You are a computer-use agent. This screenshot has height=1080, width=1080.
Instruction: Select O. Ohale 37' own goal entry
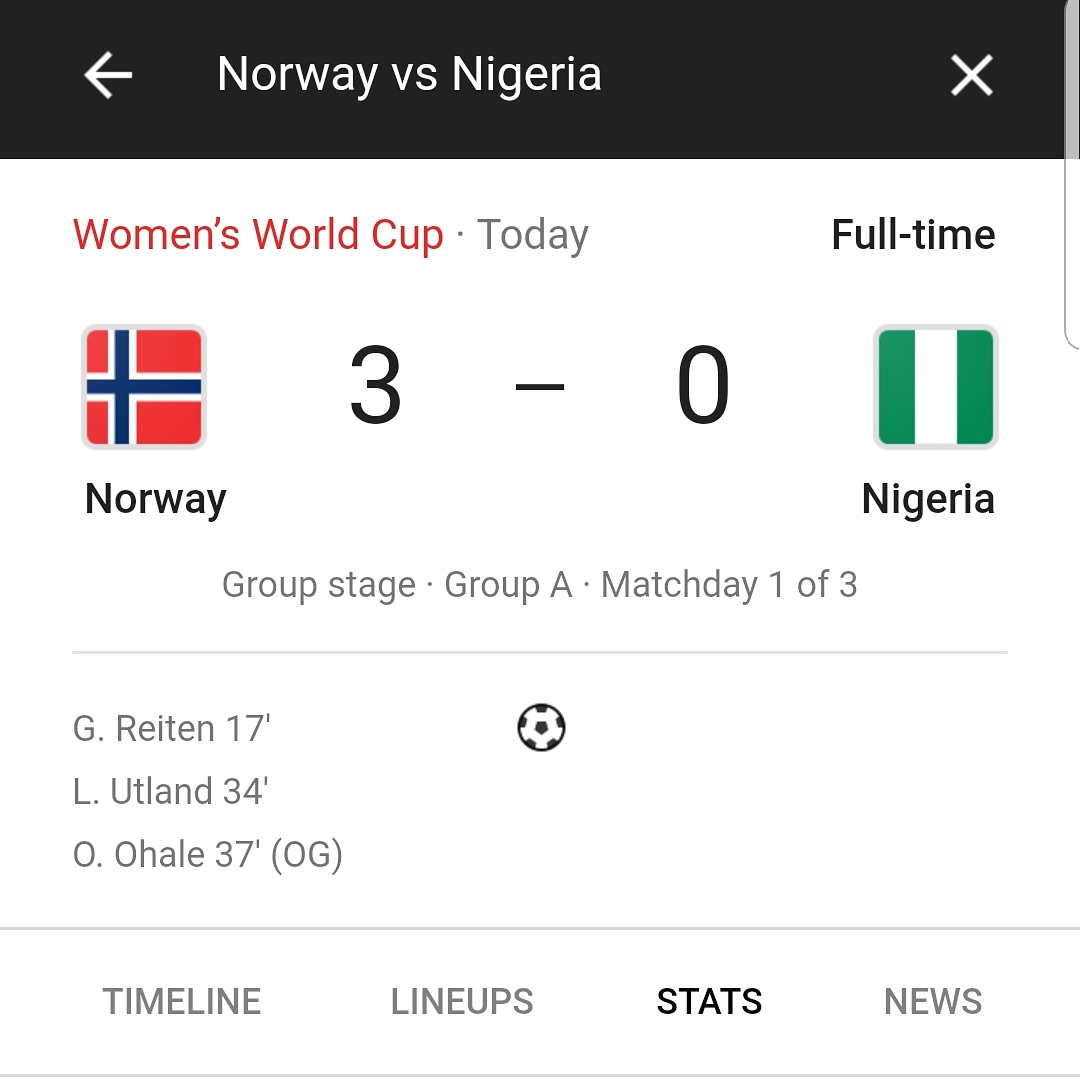(208, 855)
